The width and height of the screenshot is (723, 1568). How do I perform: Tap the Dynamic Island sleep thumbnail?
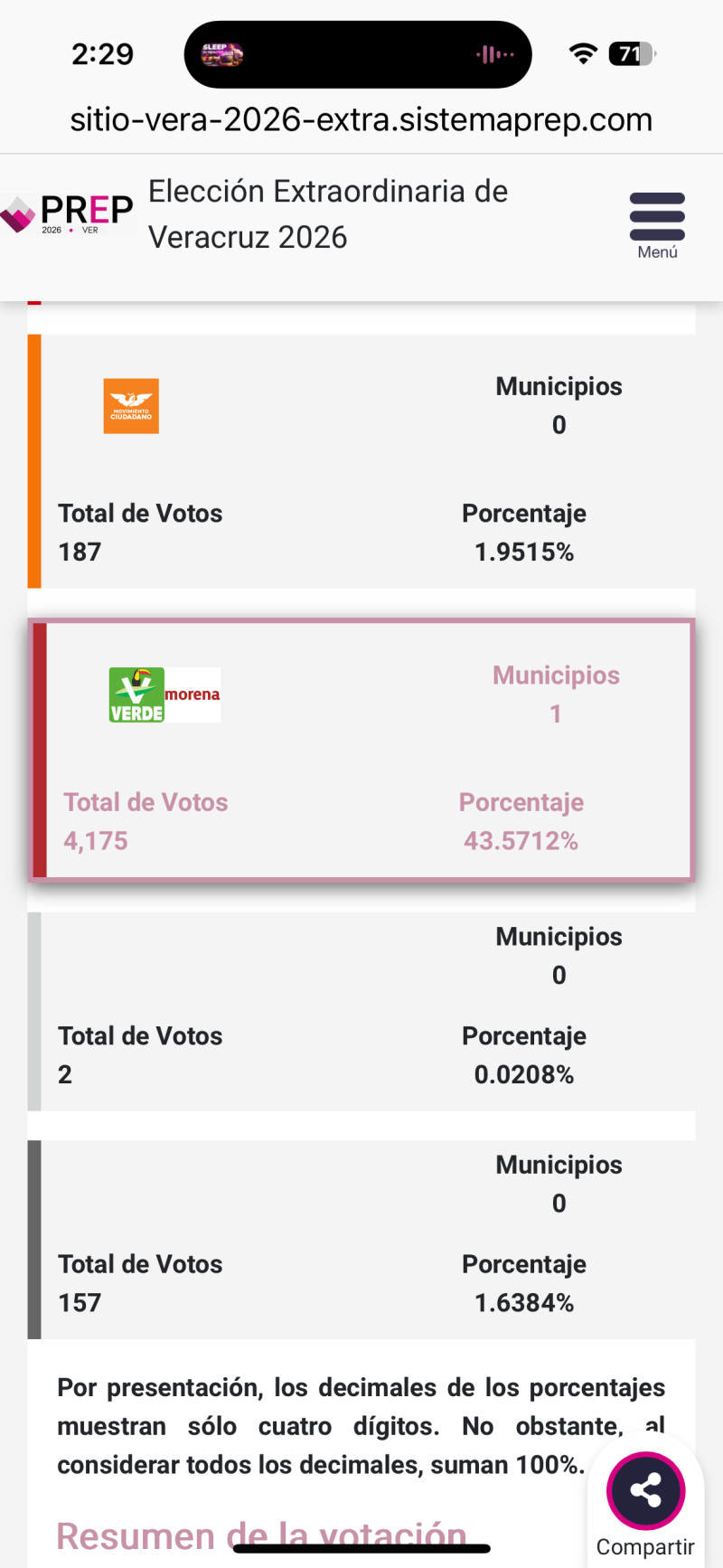(221, 54)
